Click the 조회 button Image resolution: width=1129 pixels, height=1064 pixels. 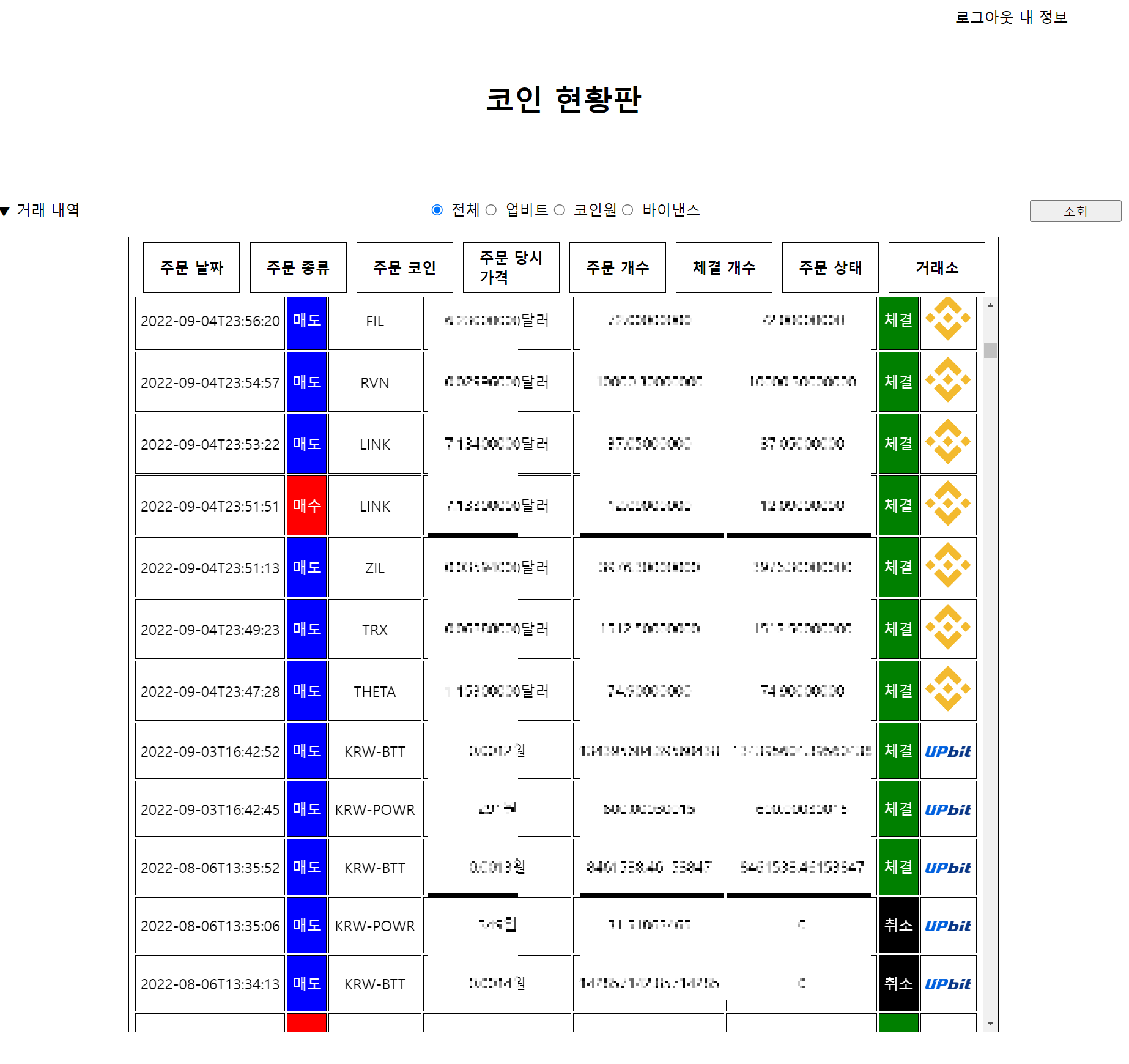(1075, 211)
